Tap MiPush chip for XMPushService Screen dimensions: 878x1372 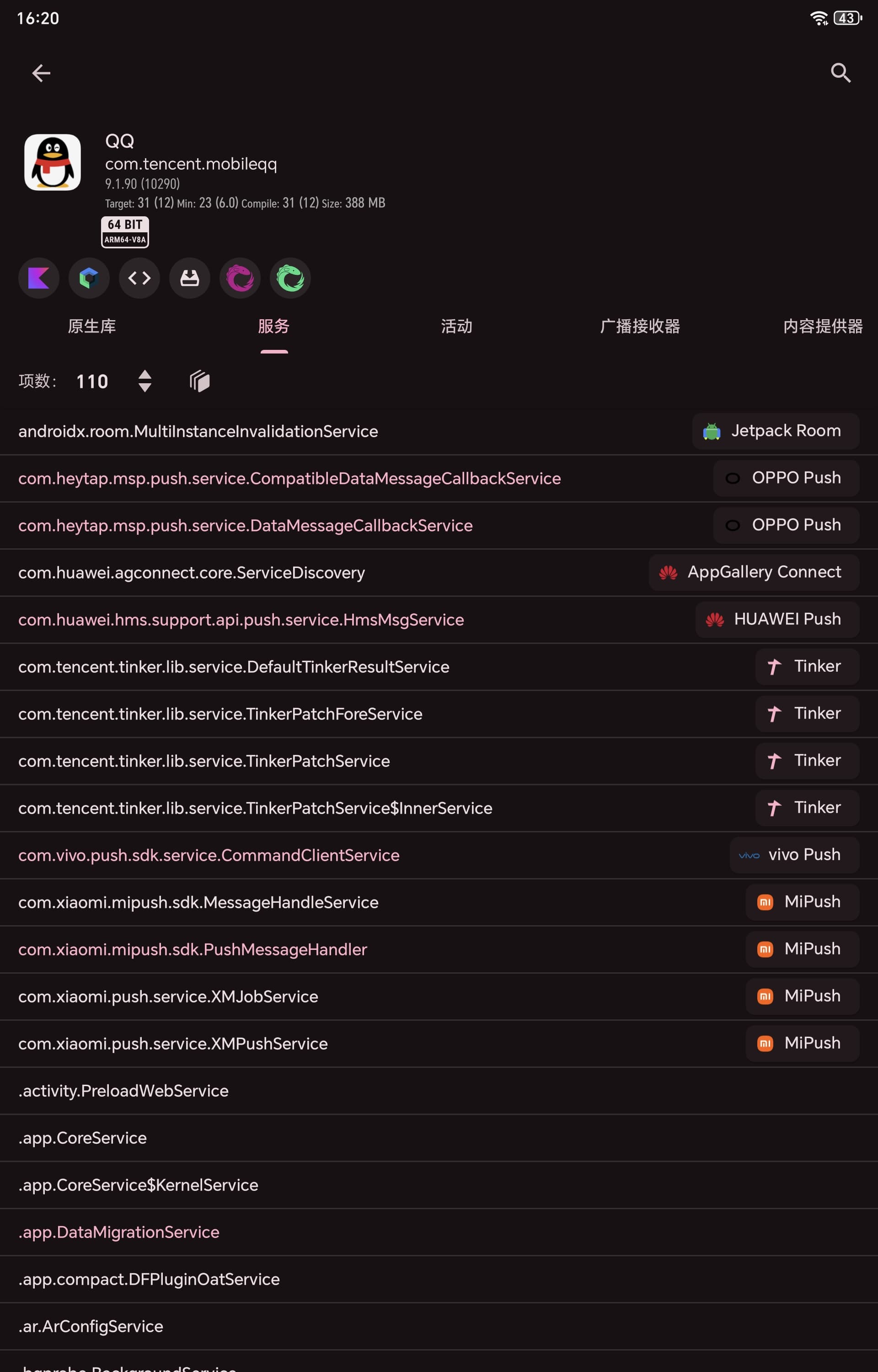tap(802, 1043)
